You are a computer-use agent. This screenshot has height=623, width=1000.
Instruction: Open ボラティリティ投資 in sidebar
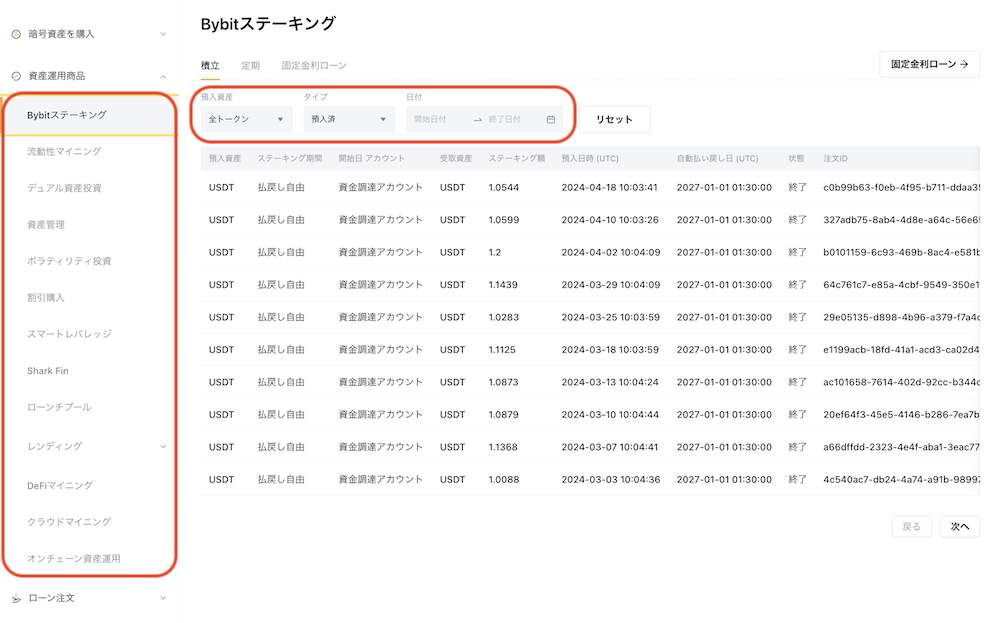(x=69, y=261)
